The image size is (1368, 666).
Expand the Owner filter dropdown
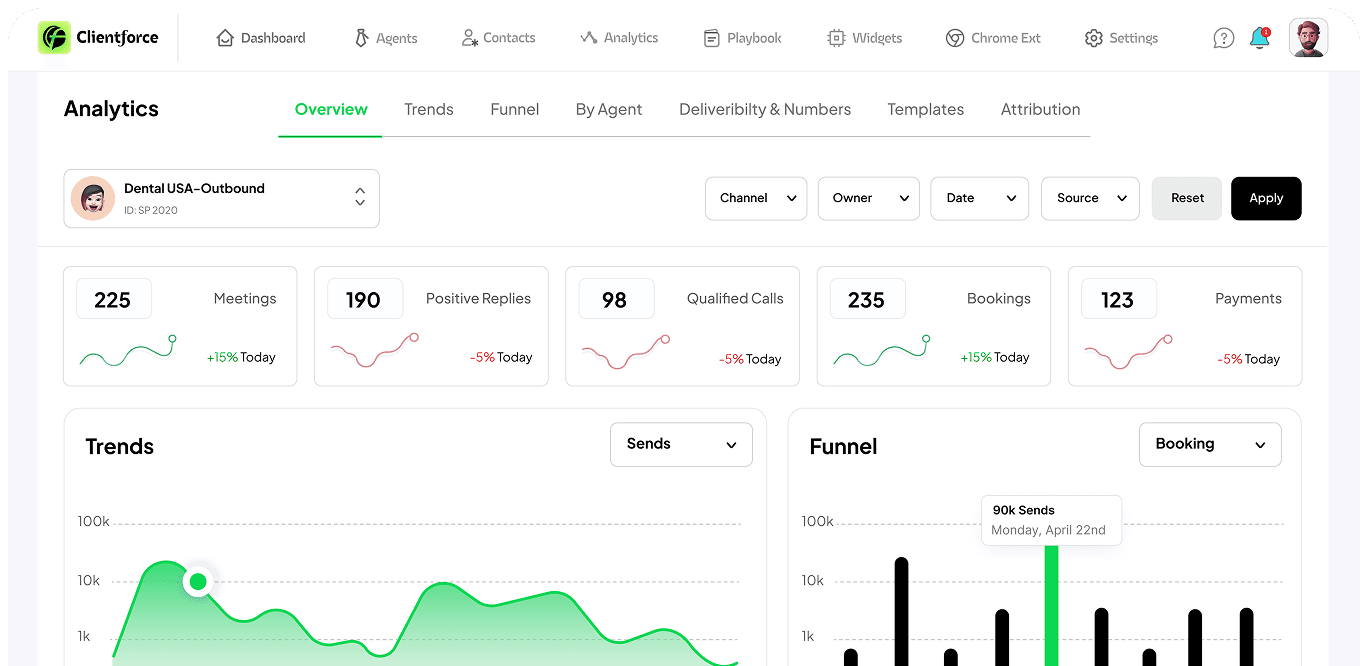pyautogui.click(x=868, y=198)
